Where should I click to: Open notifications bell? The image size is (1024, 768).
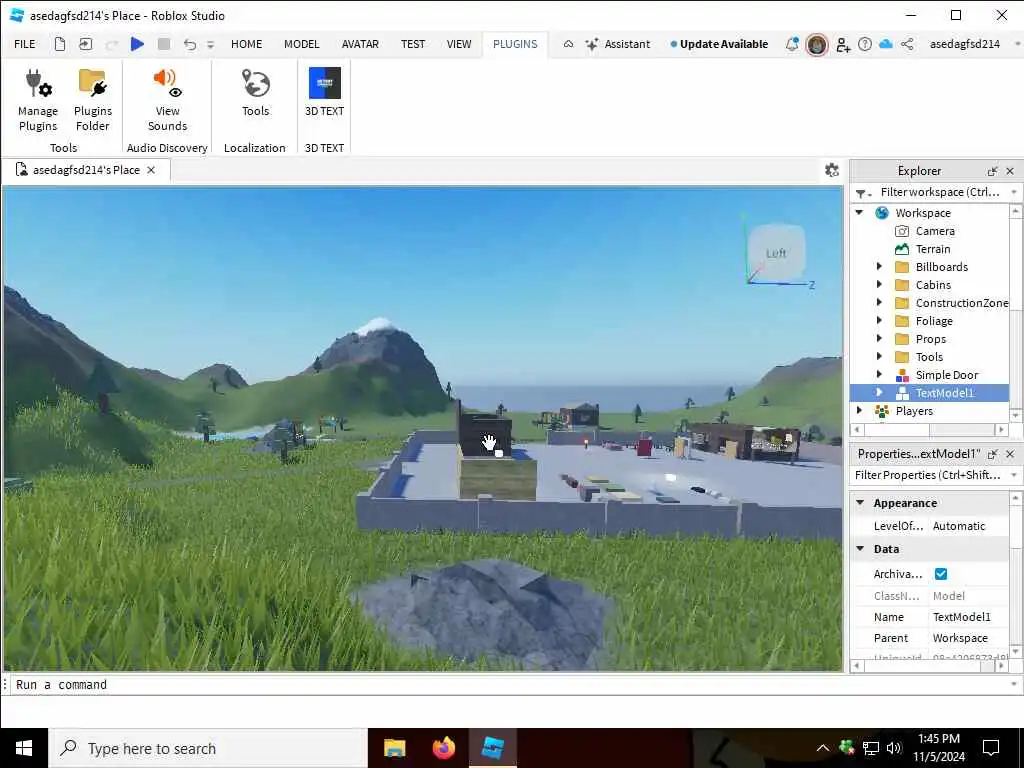792,44
